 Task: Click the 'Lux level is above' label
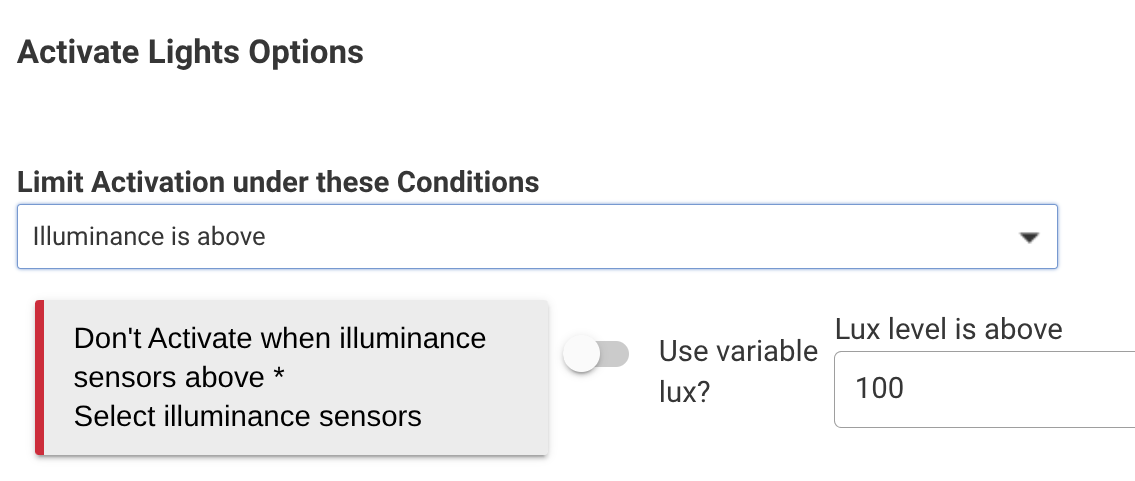(x=948, y=328)
